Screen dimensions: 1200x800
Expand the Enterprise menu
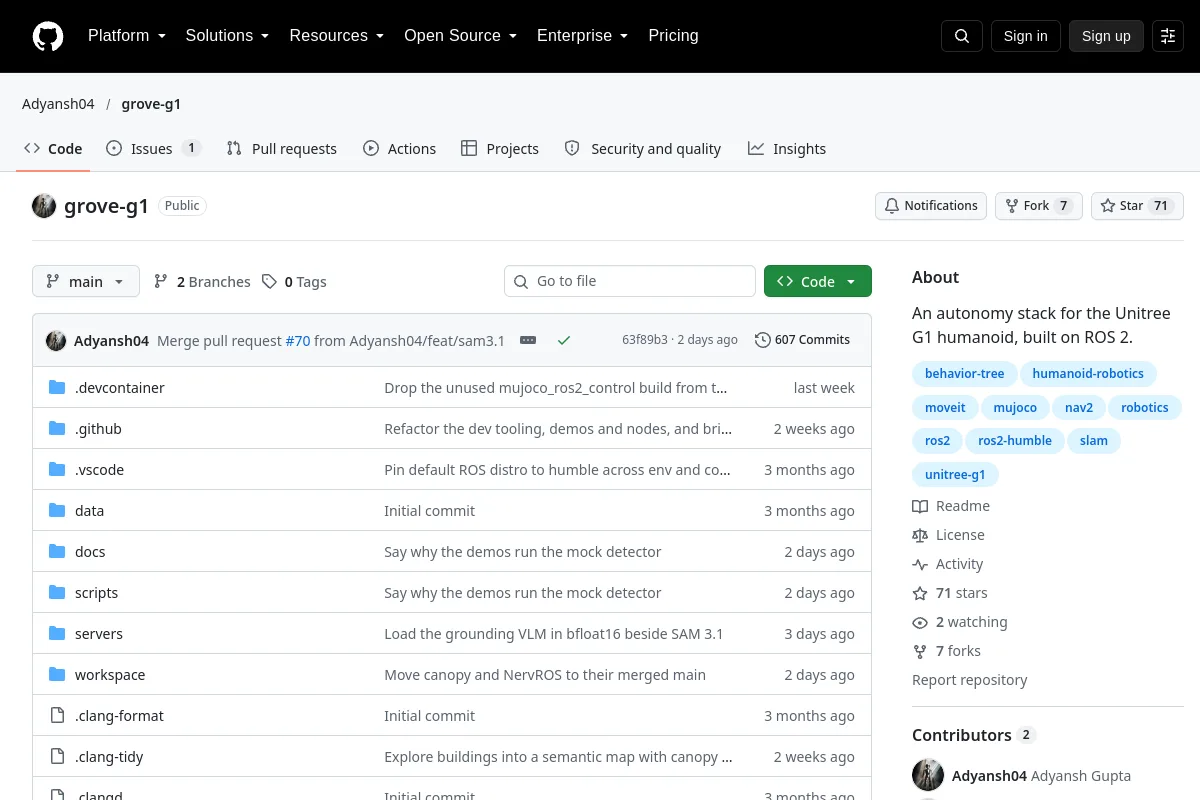pyautogui.click(x=583, y=36)
